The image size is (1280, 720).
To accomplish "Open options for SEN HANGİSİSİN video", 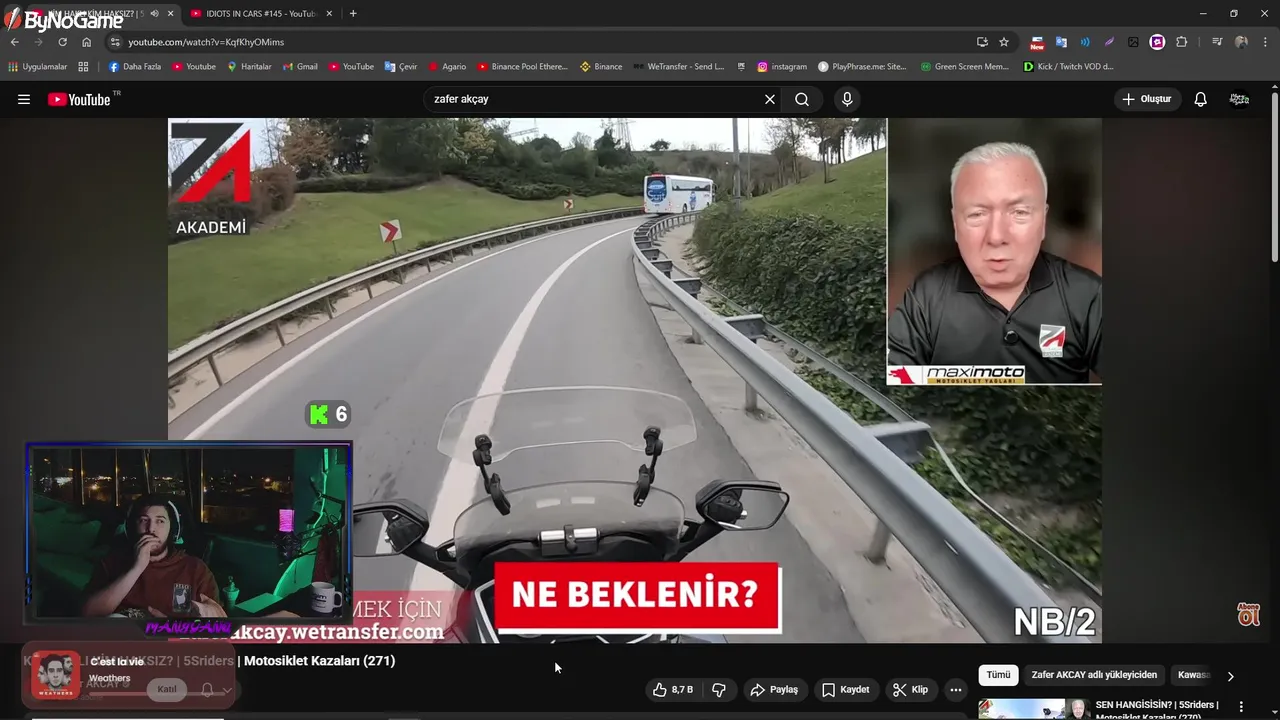I will 1241,707.
